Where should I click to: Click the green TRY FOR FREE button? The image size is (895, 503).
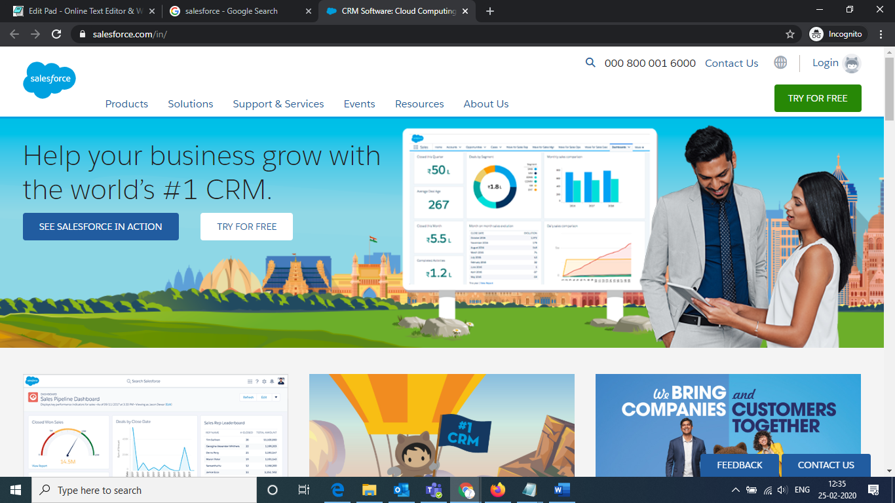pos(817,98)
